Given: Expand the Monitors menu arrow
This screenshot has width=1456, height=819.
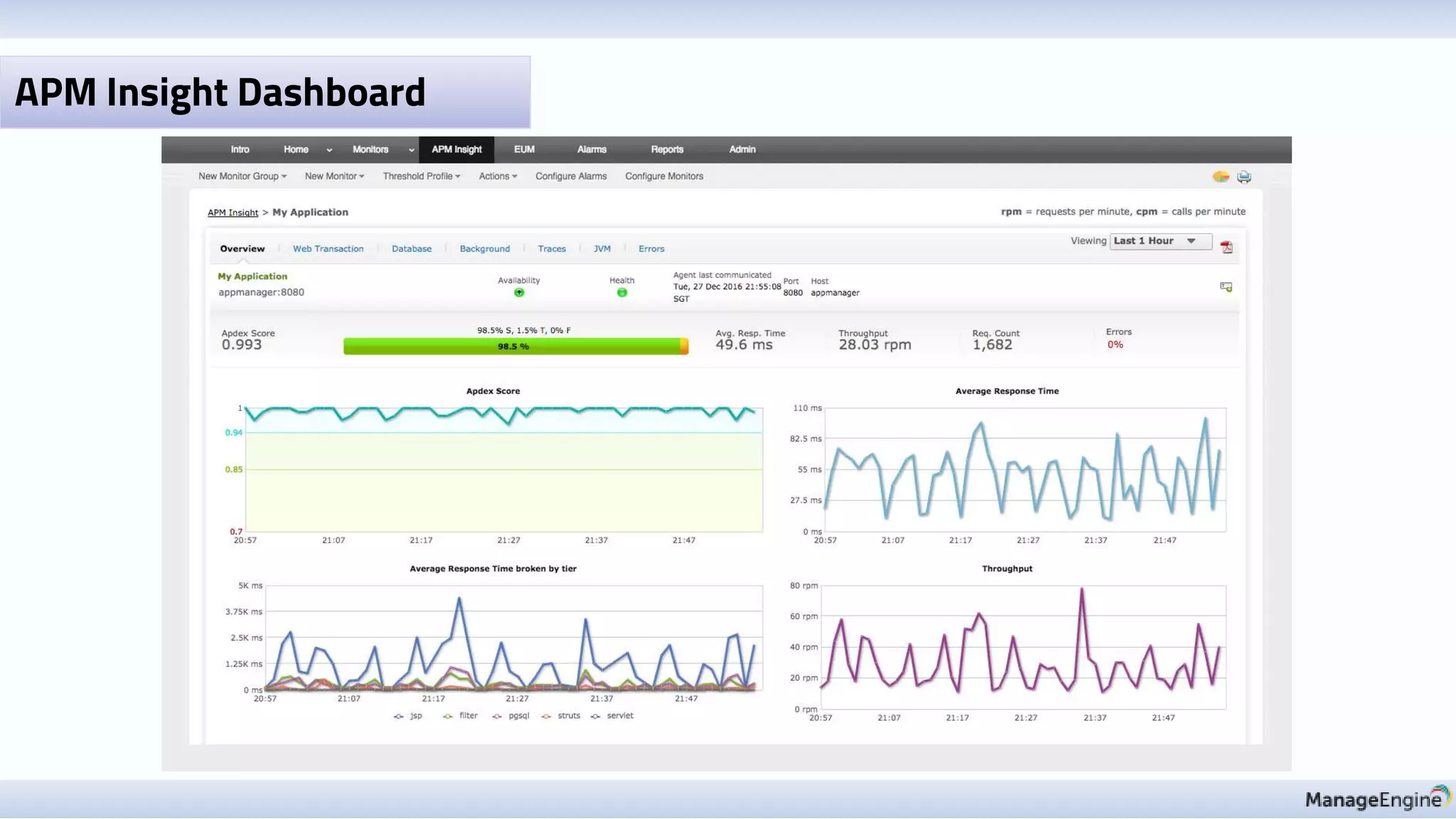Looking at the screenshot, I should click(411, 150).
